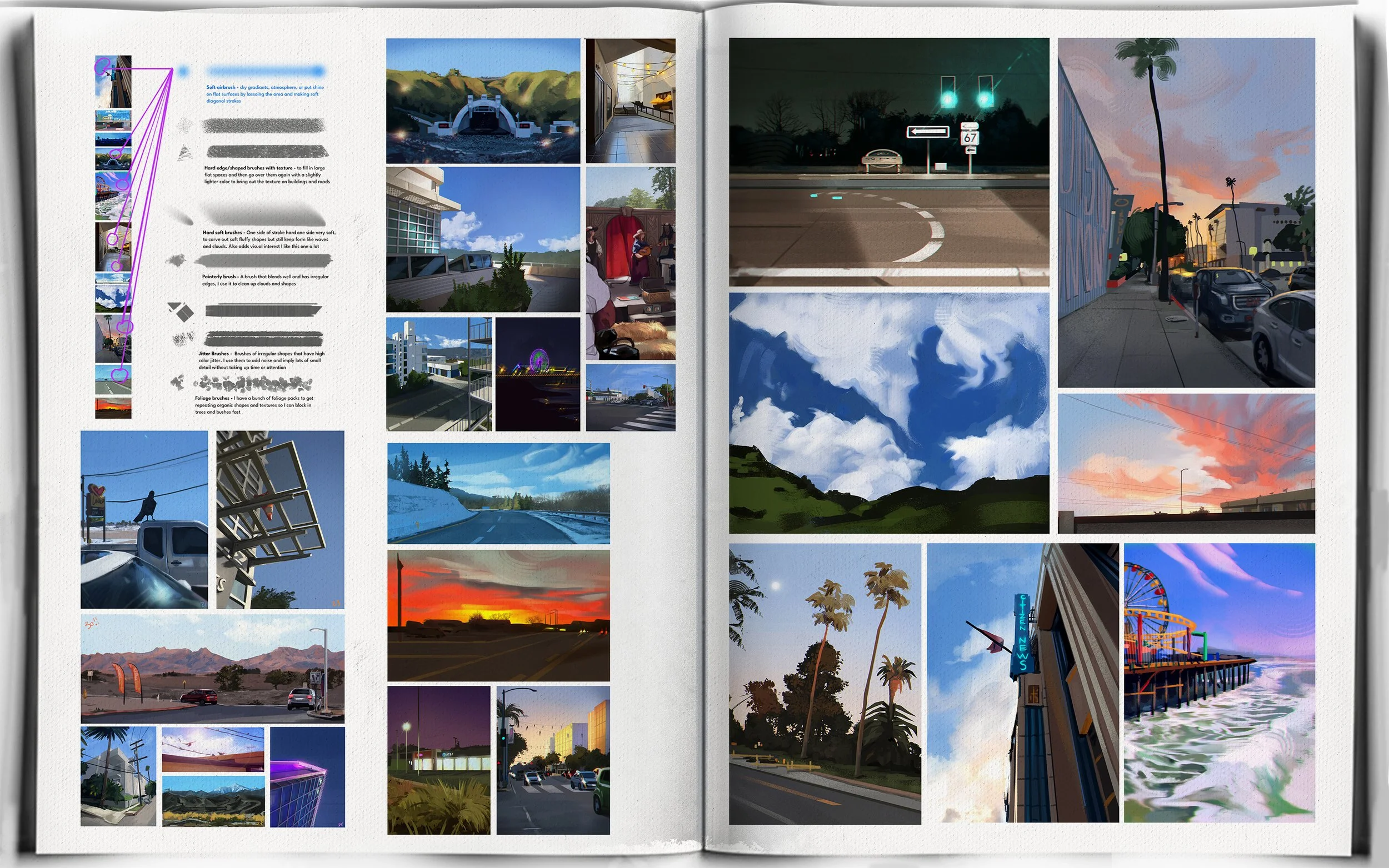Select the Ferris wheel pier painting at bottom right

coord(1218,682)
